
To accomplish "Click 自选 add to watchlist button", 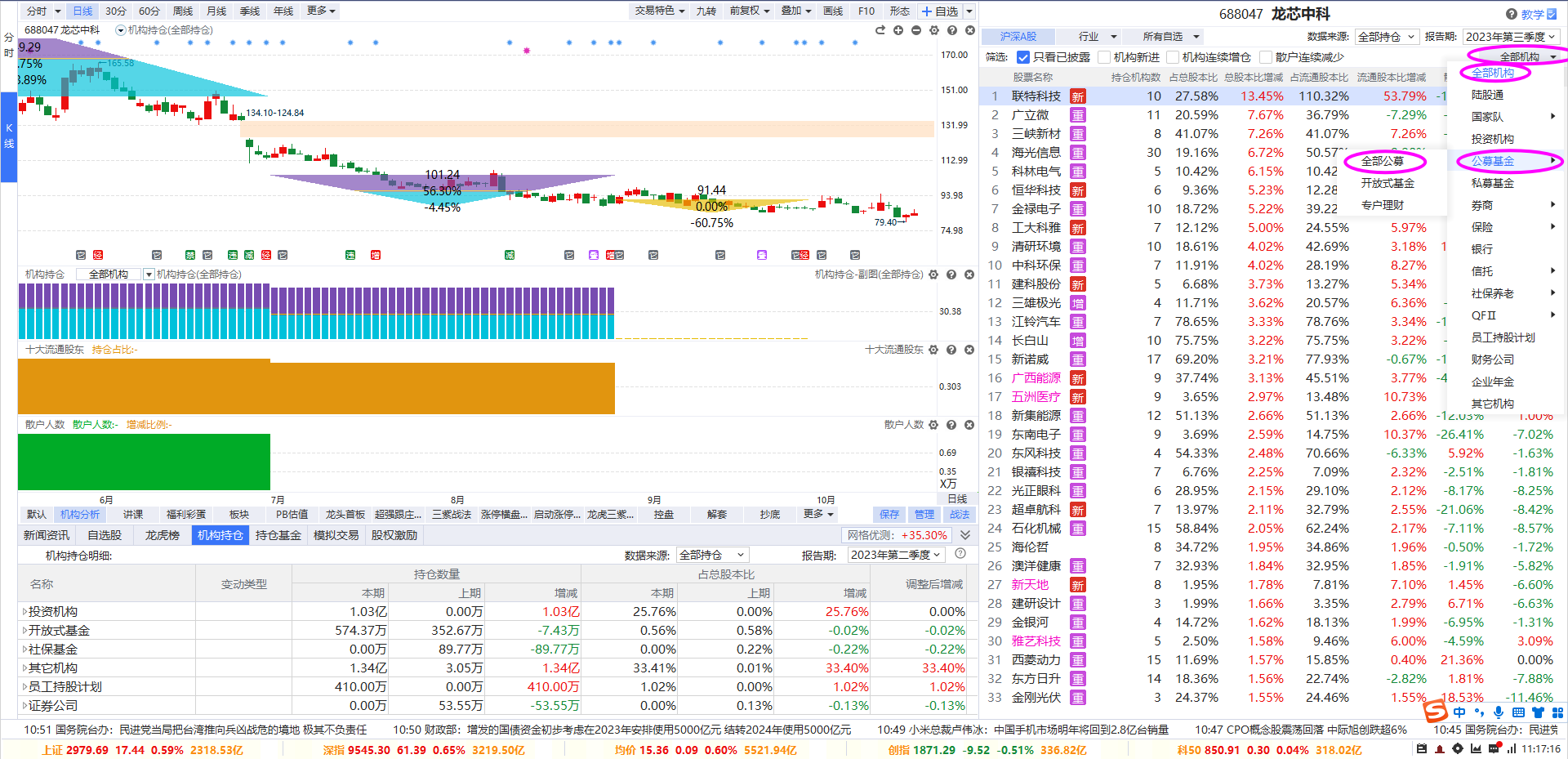I will 940,11.
